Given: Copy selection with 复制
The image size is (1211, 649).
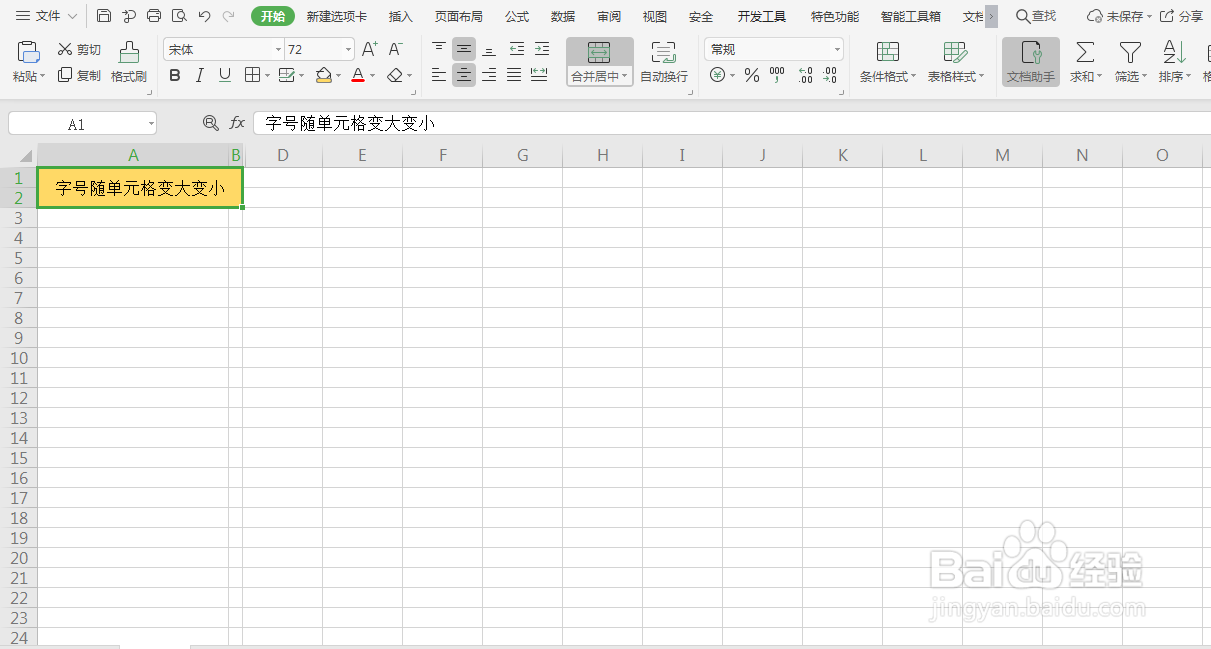Looking at the screenshot, I should click(x=80, y=75).
